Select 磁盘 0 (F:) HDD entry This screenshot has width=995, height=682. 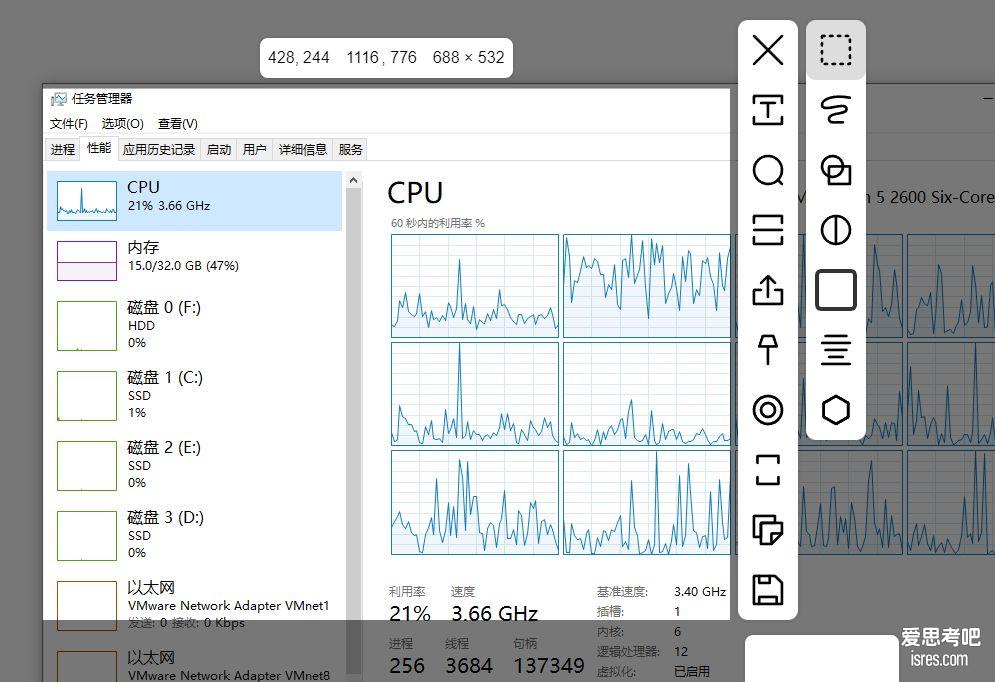tap(195, 325)
